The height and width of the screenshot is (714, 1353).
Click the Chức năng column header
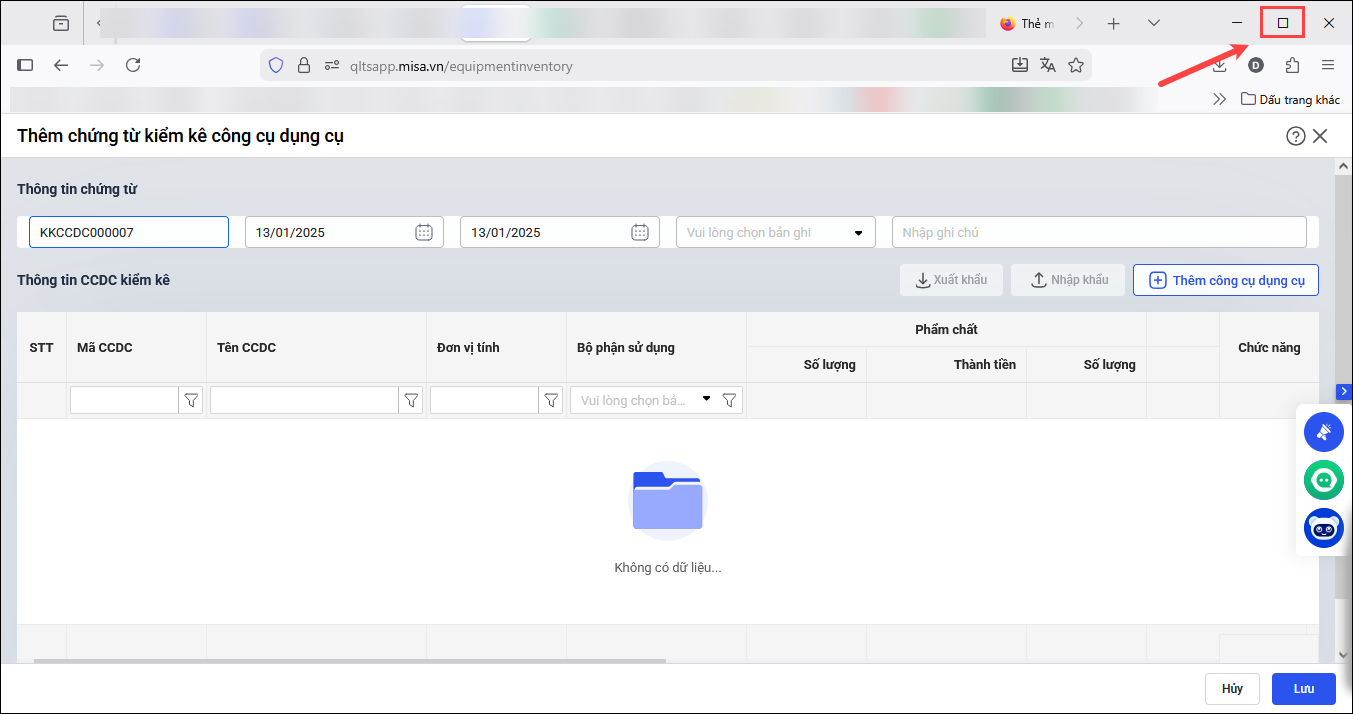[1269, 347]
